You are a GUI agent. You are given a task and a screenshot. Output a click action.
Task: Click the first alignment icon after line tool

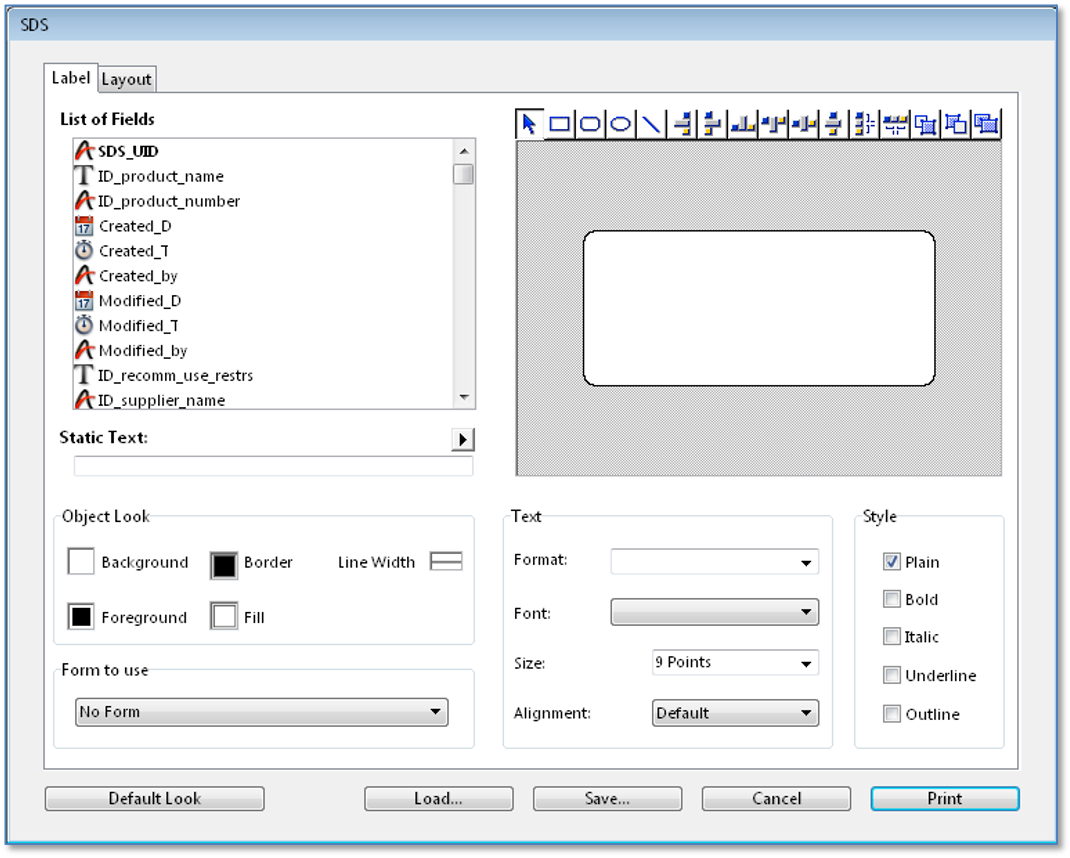tap(682, 124)
